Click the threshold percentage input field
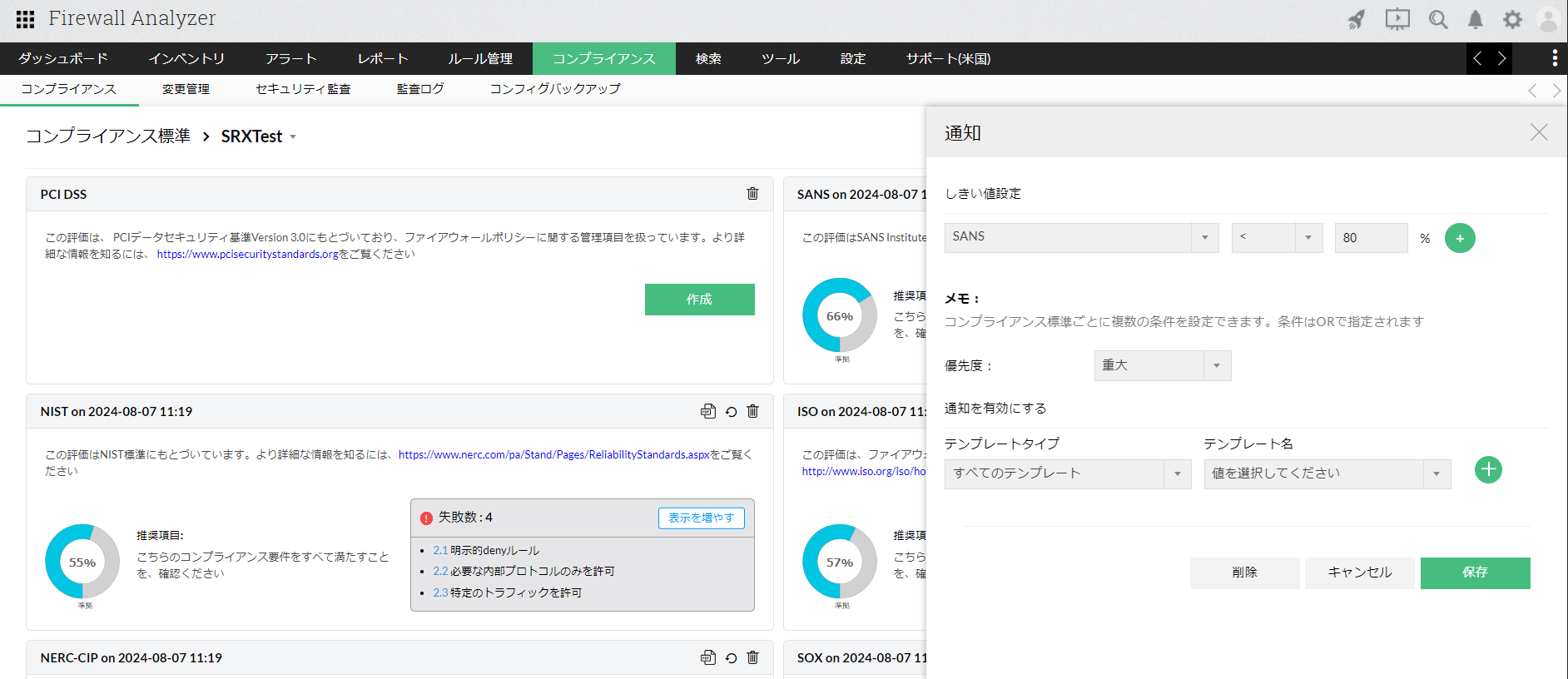This screenshot has width=1568, height=679. 1370,238
